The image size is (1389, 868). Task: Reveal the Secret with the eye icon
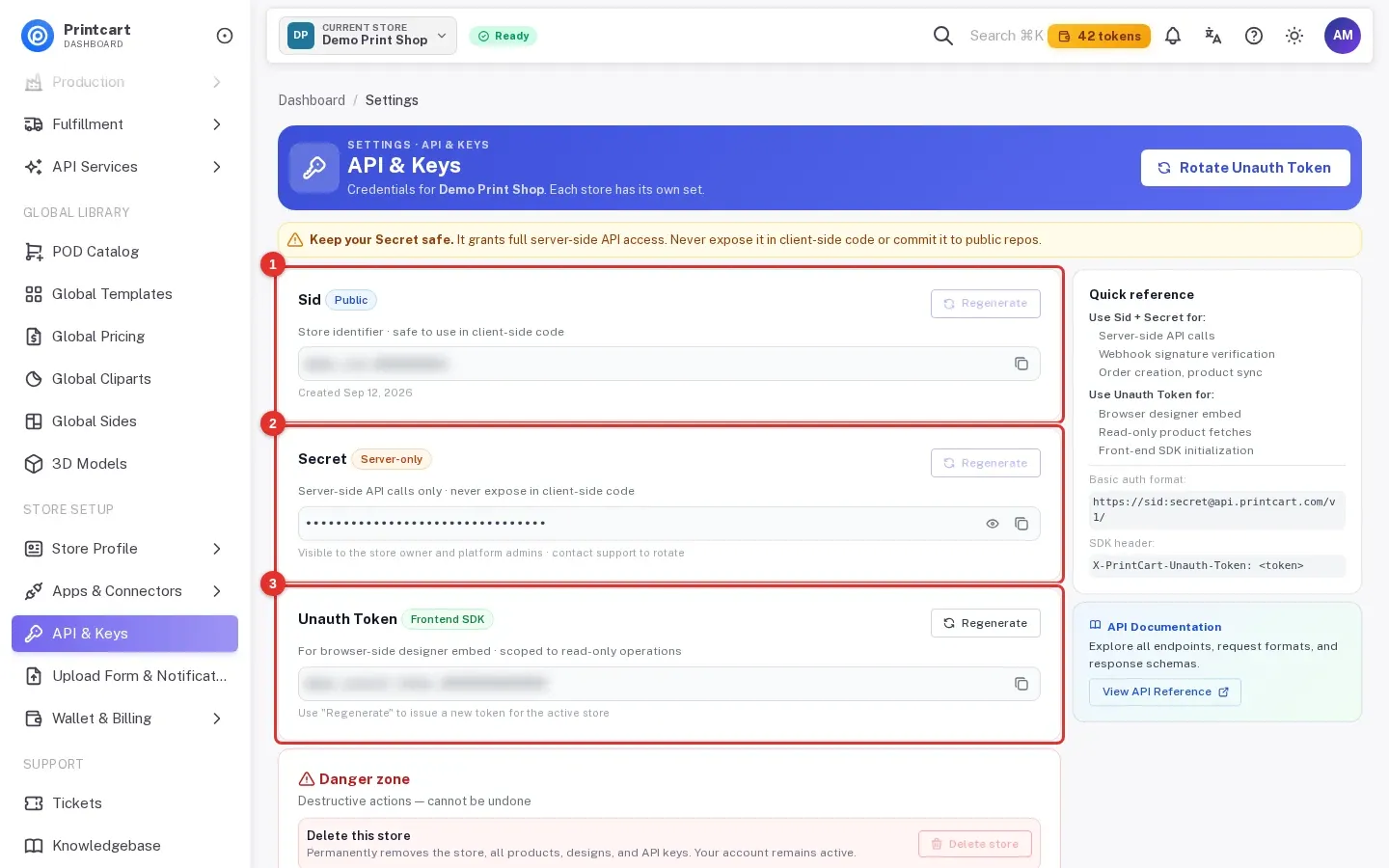(x=993, y=524)
